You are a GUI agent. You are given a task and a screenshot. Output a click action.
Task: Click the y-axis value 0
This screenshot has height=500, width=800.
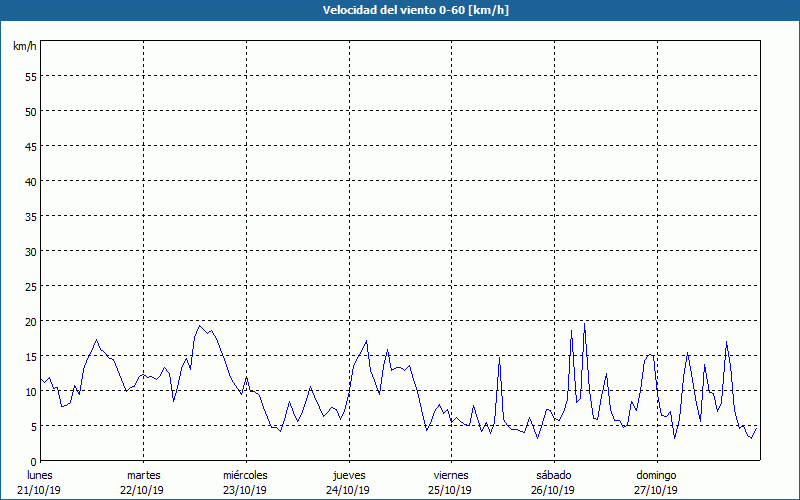click(34, 462)
